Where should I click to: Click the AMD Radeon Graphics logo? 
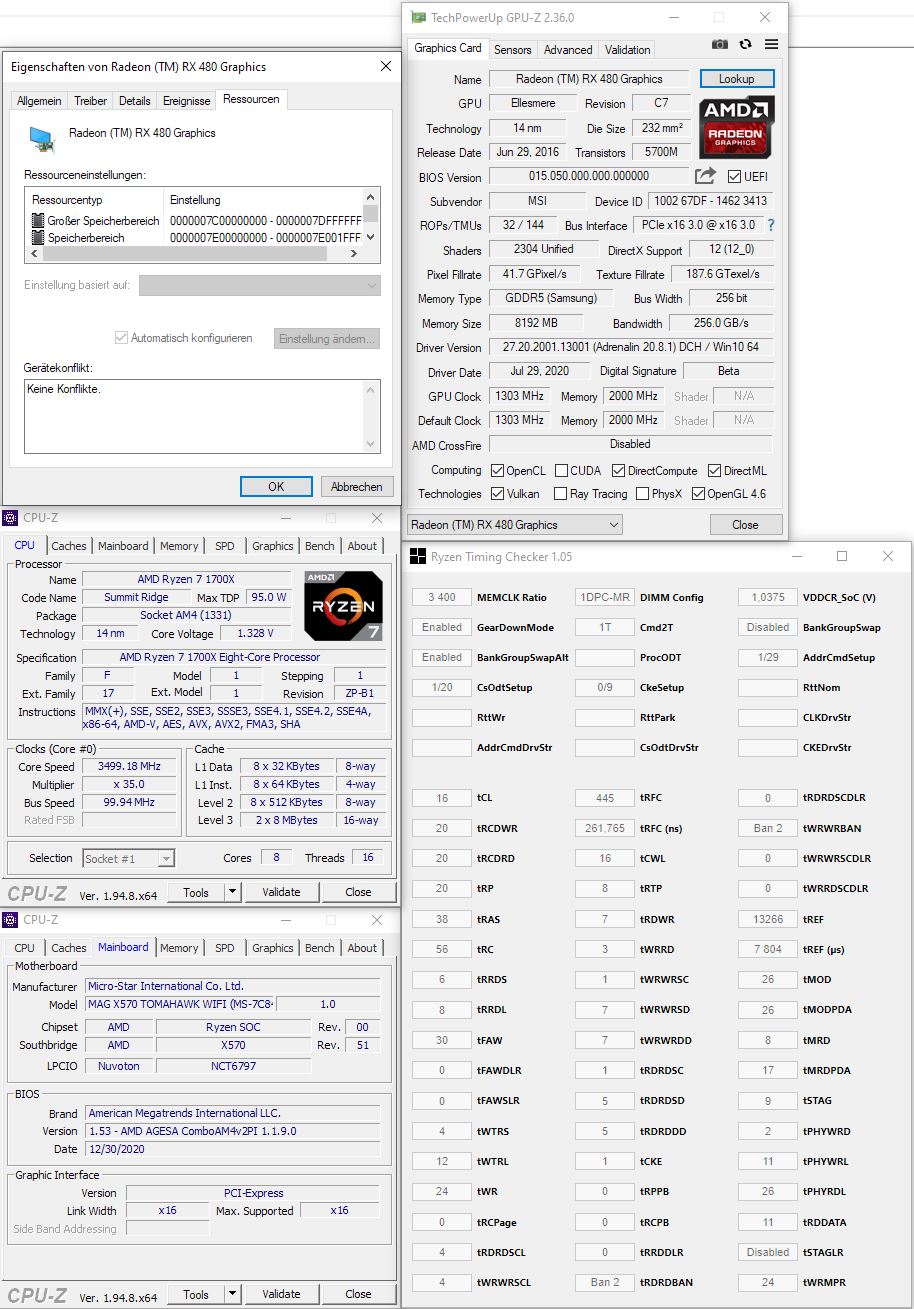(x=737, y=127)
